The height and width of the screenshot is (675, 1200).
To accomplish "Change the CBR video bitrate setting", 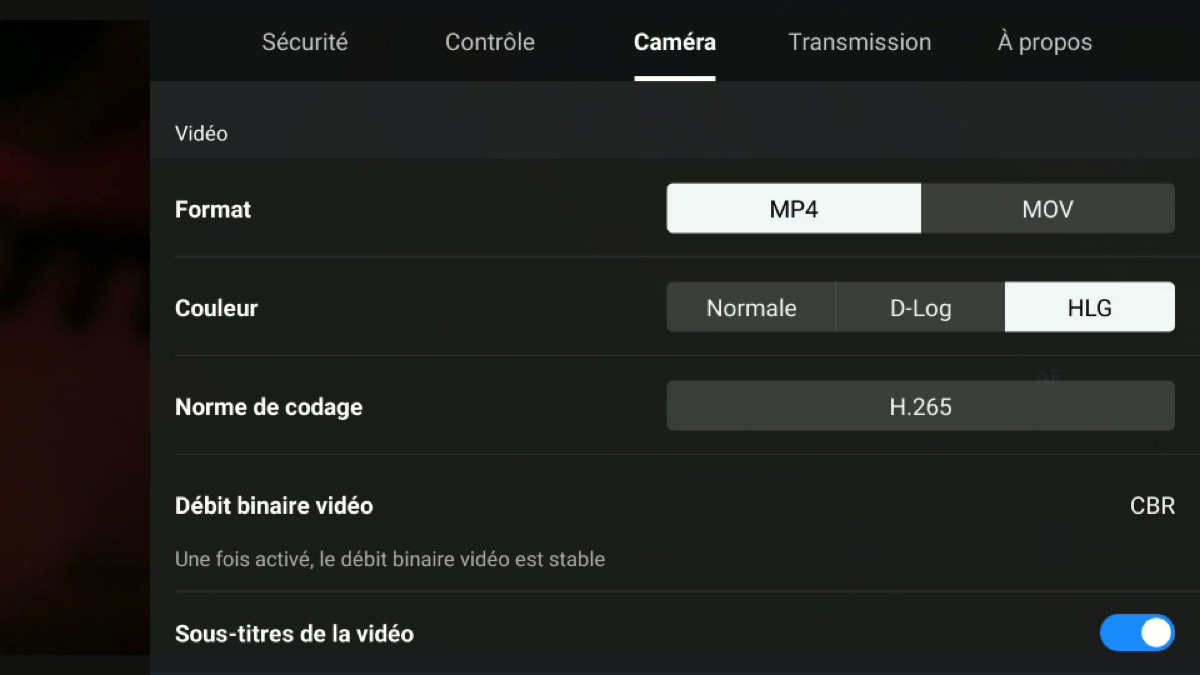I will (1152, 506).
